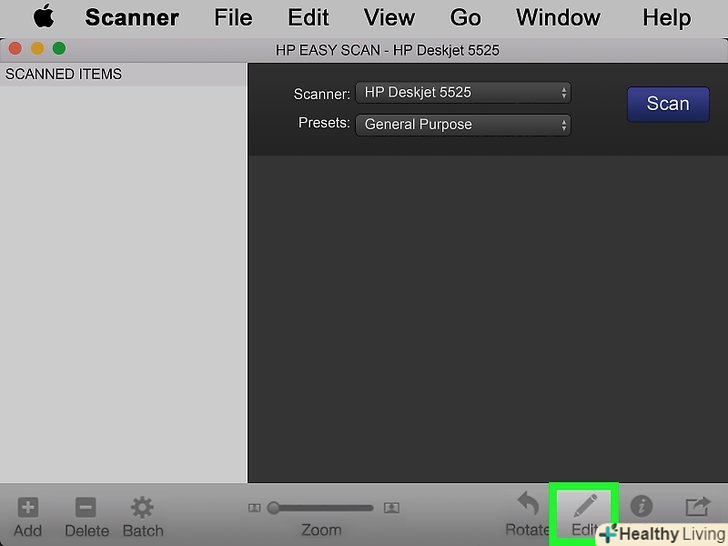Open the Apple menu

(44, 17)
